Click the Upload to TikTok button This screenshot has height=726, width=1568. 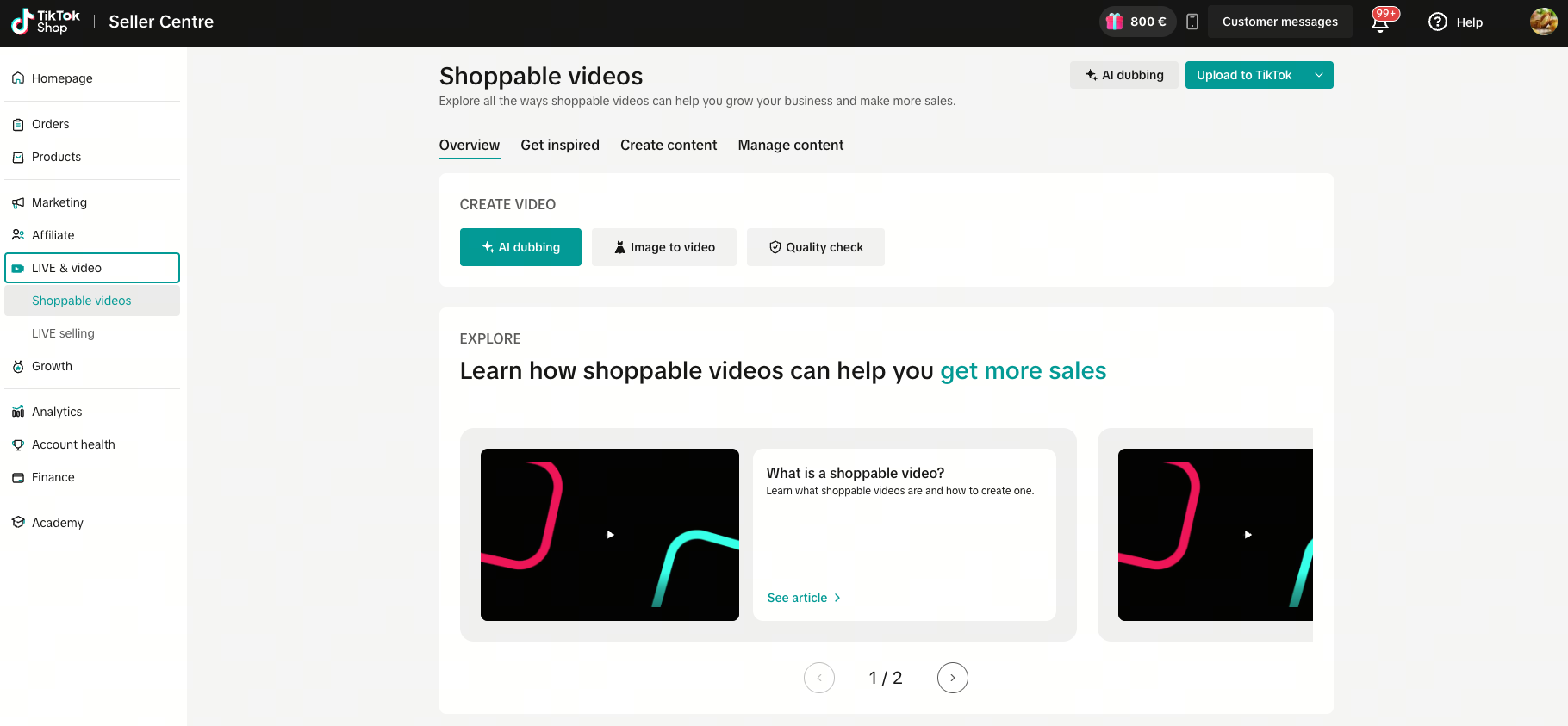pyautogui.click(x=1244, y=75)
